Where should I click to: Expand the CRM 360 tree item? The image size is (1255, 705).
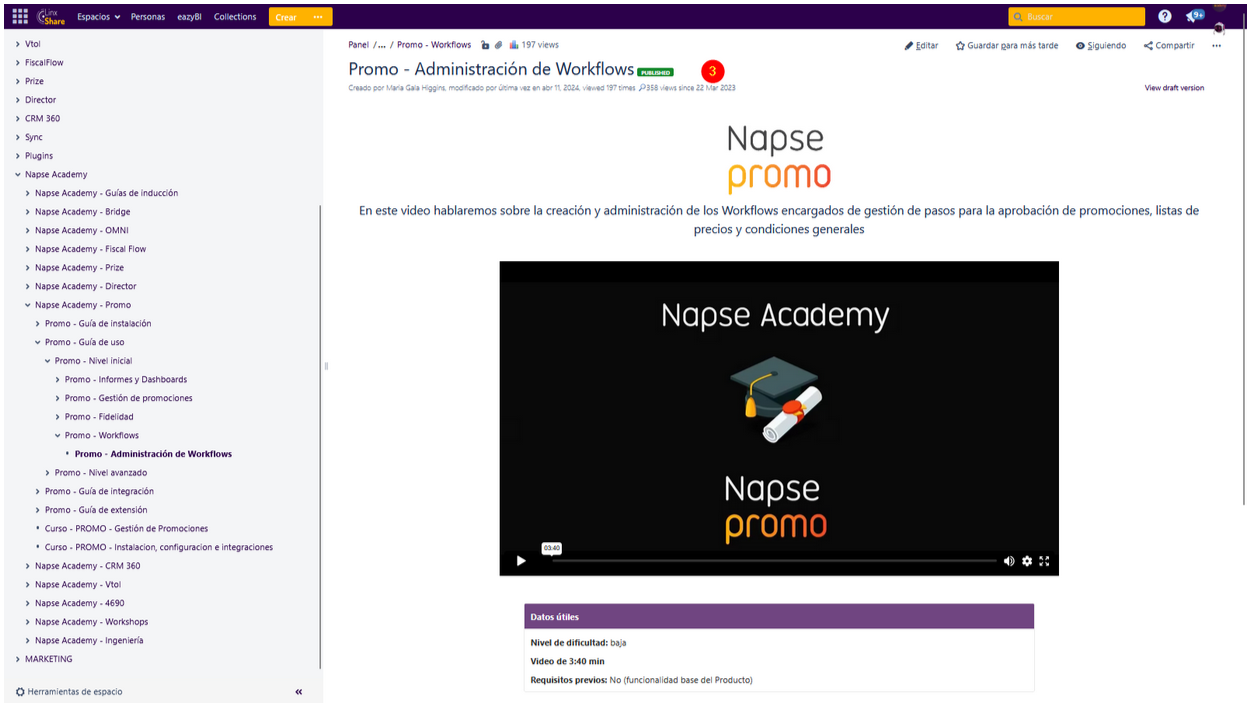[18, 118]
